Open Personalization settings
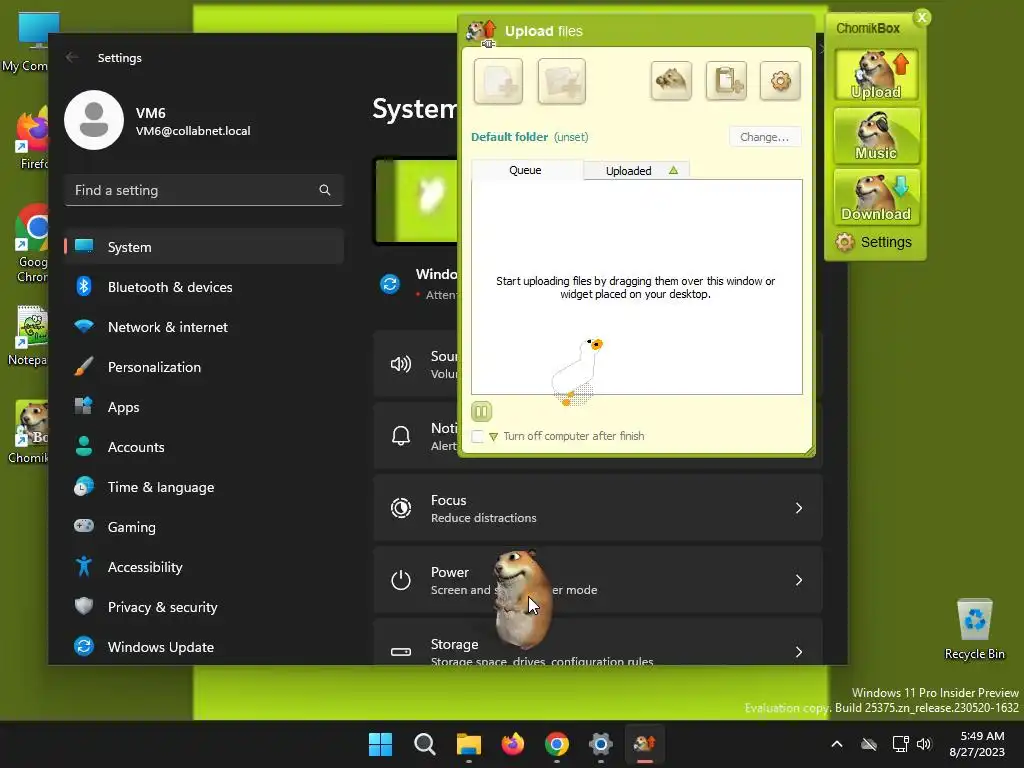The width and height of the screenshot is (1024, 768). pos(204,367)
